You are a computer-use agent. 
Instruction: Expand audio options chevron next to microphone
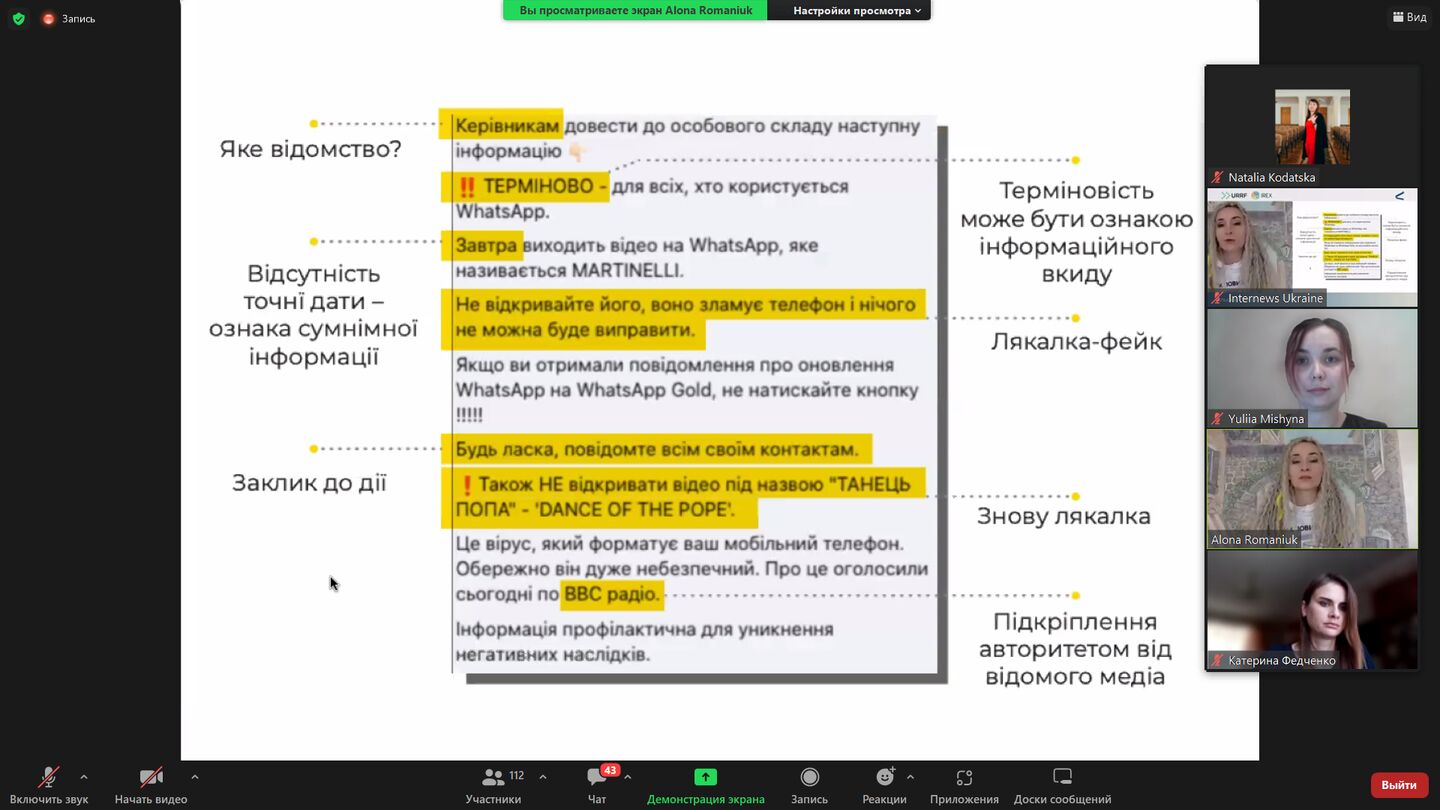pos(83,777)
